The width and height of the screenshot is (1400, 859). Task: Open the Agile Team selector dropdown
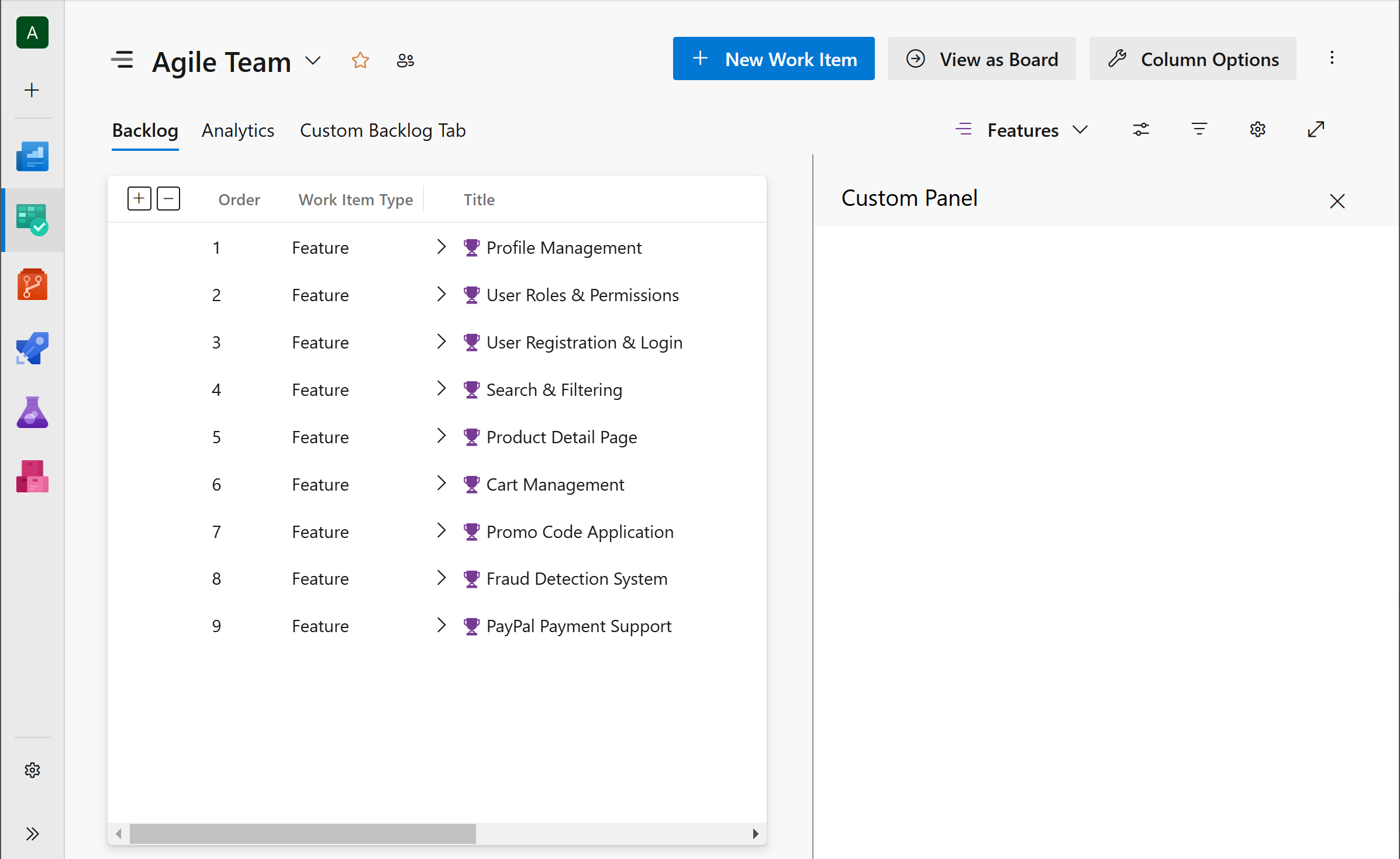click(313, 61)
